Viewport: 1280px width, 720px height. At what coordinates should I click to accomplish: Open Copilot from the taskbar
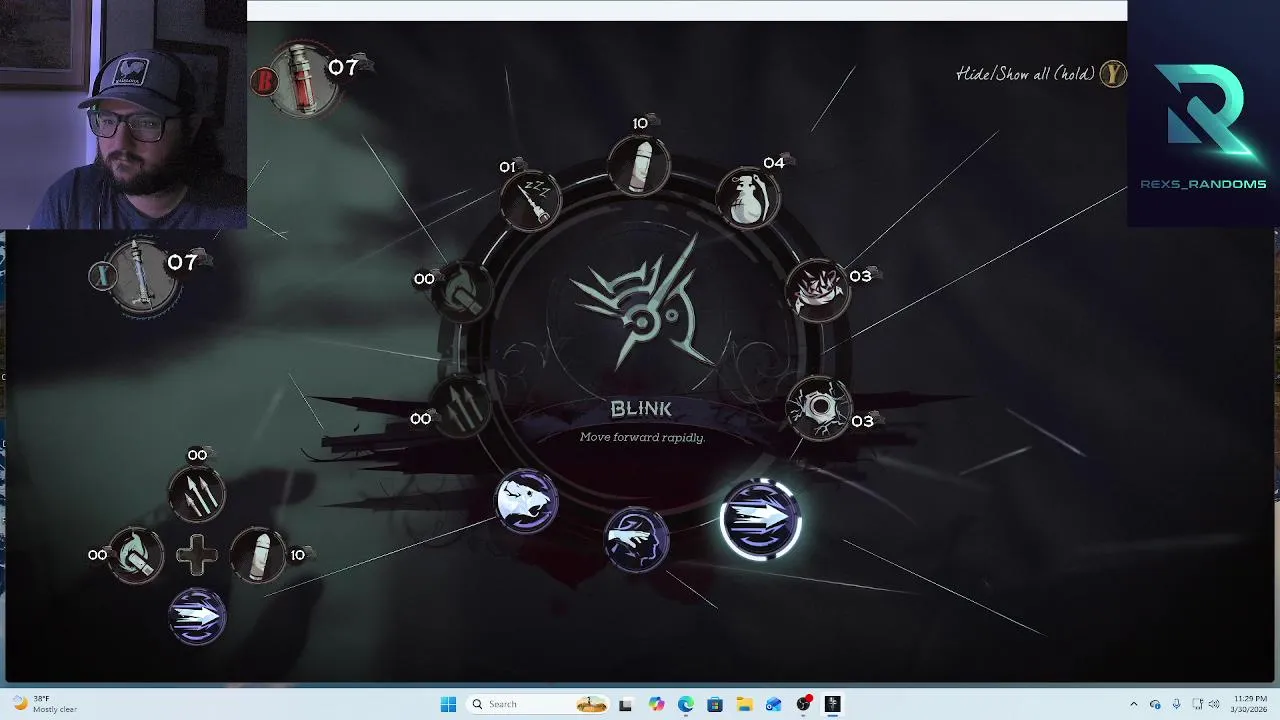pyautogui.click(x=656, y=704)
